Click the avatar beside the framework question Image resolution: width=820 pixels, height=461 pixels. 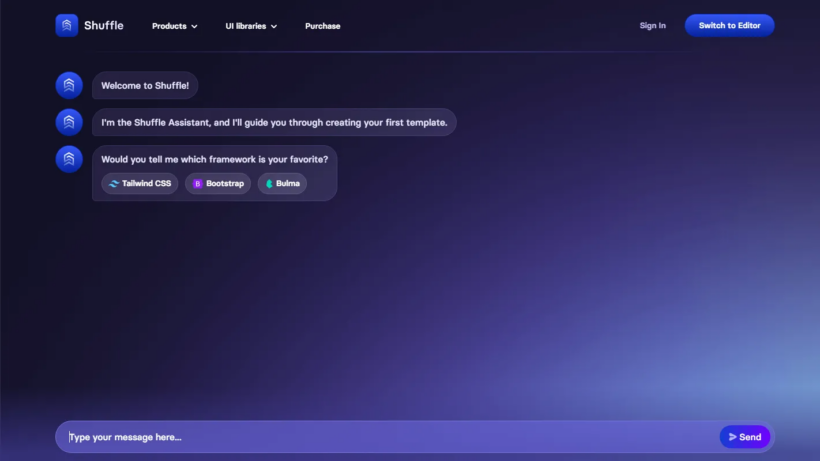(69, 159)
